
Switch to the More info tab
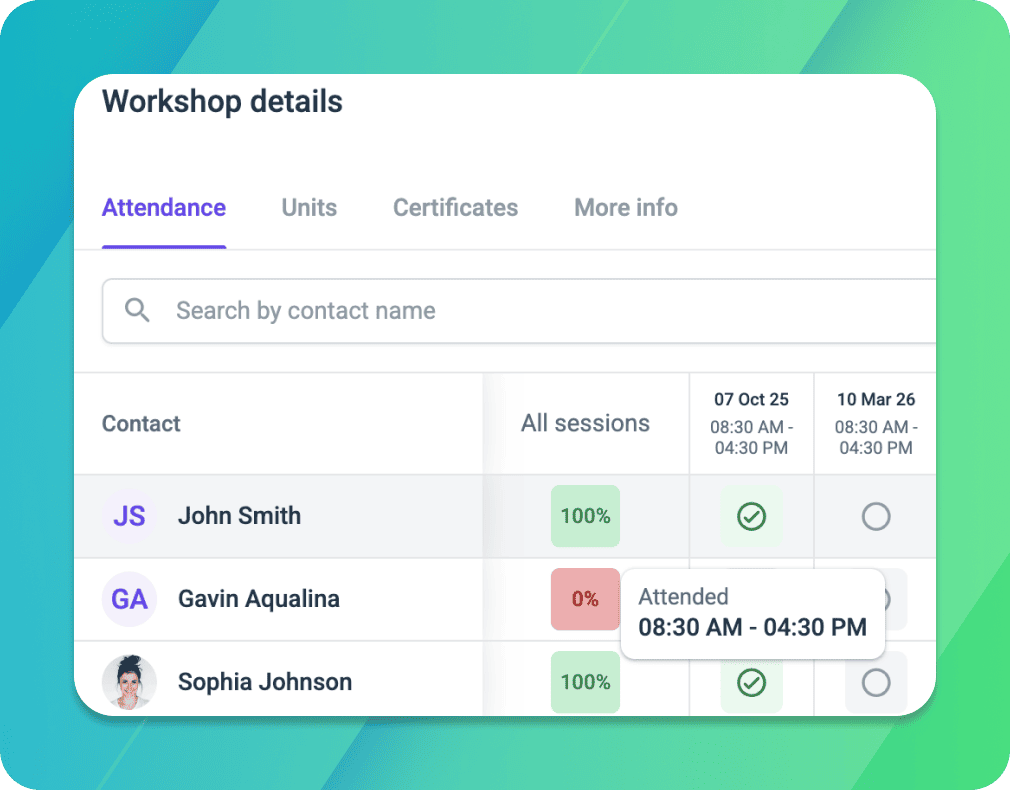(x=625, y=208)
